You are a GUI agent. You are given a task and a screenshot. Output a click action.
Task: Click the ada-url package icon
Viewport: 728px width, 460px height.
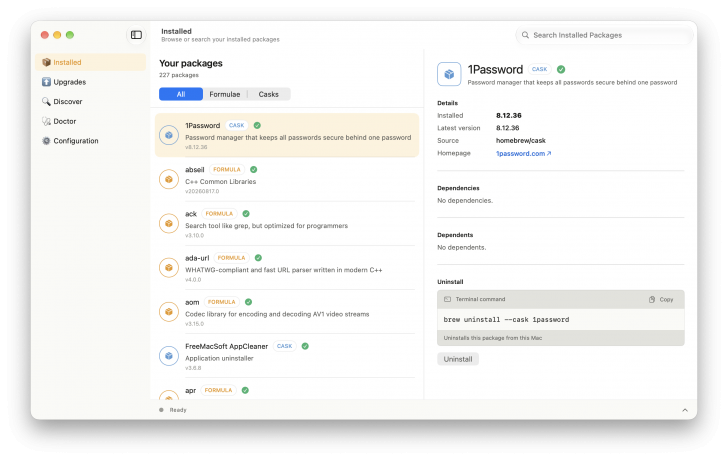(169, 267)
